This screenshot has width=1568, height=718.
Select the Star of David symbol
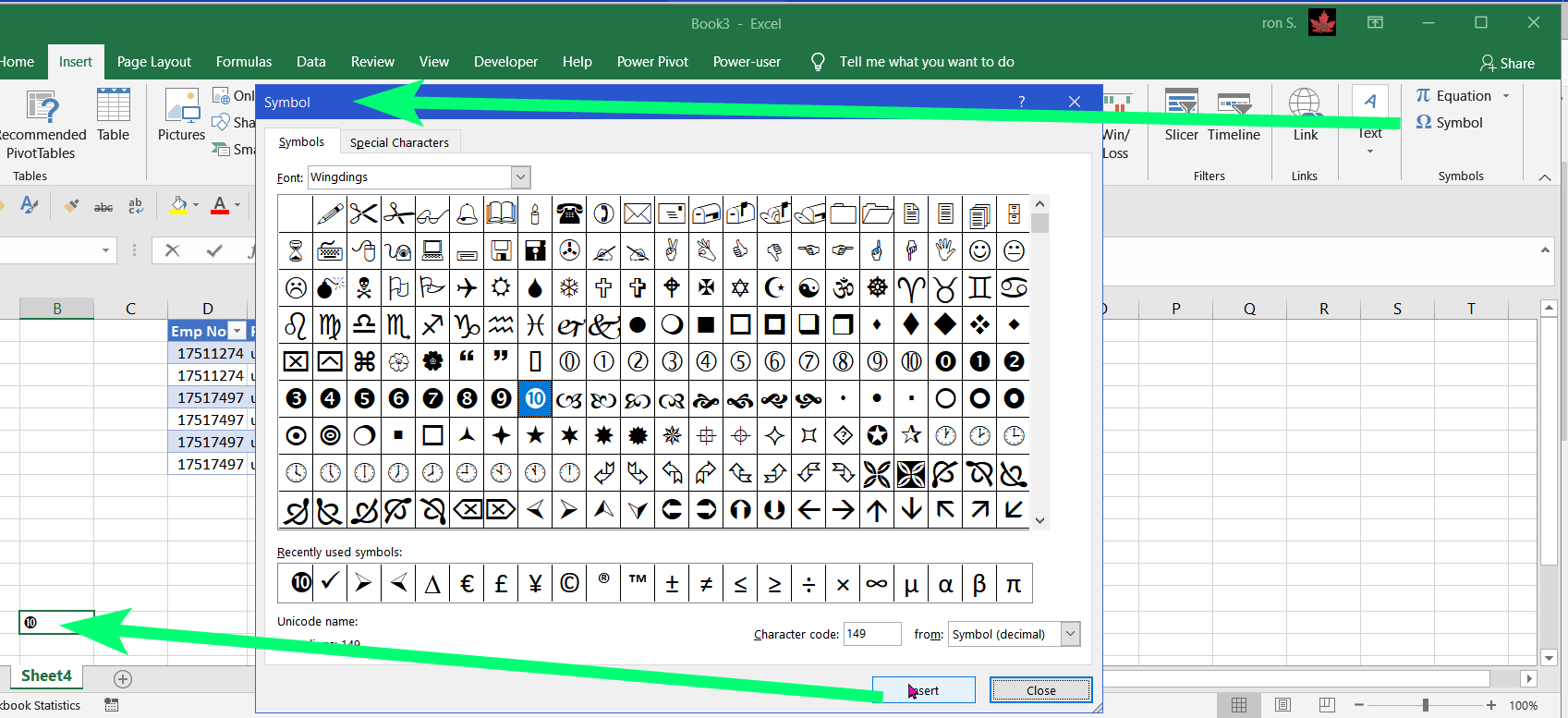pyautogui.click(x=740, y=287)
